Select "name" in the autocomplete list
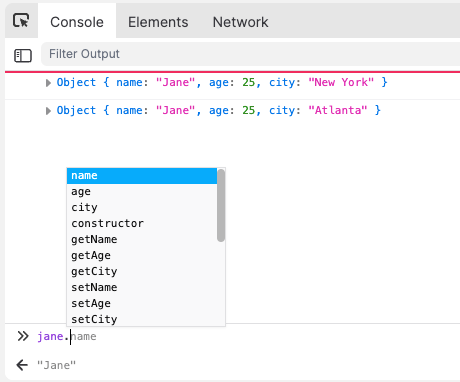The image size is (460, 382). pyautogui.click(x=142, y=176)
